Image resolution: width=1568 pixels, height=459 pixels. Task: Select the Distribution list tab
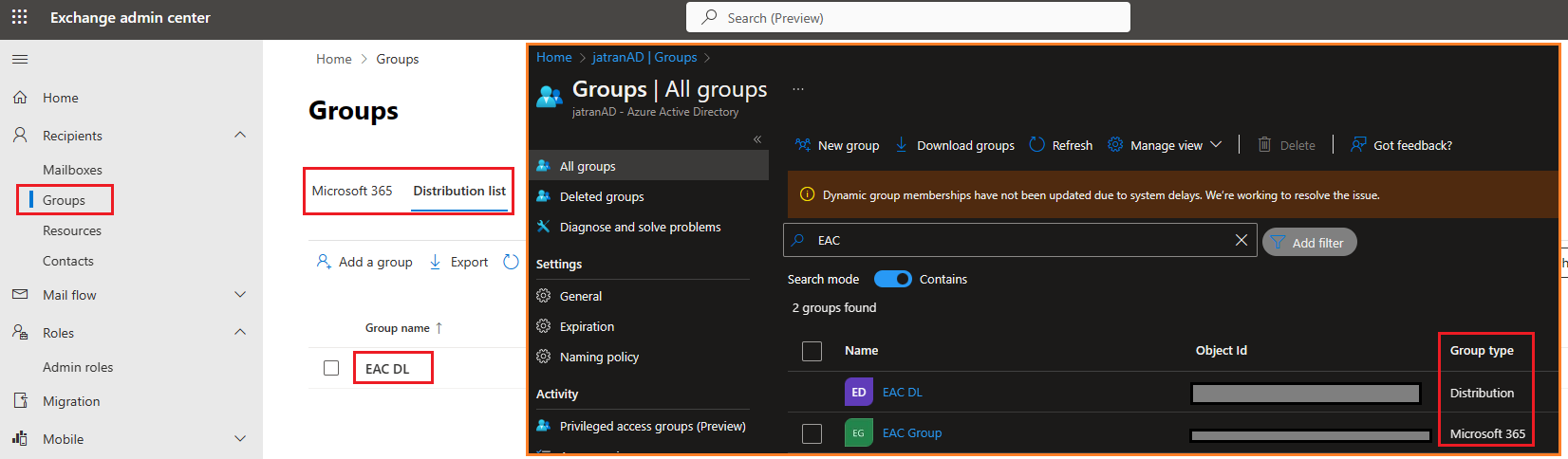tap(459, 191)
